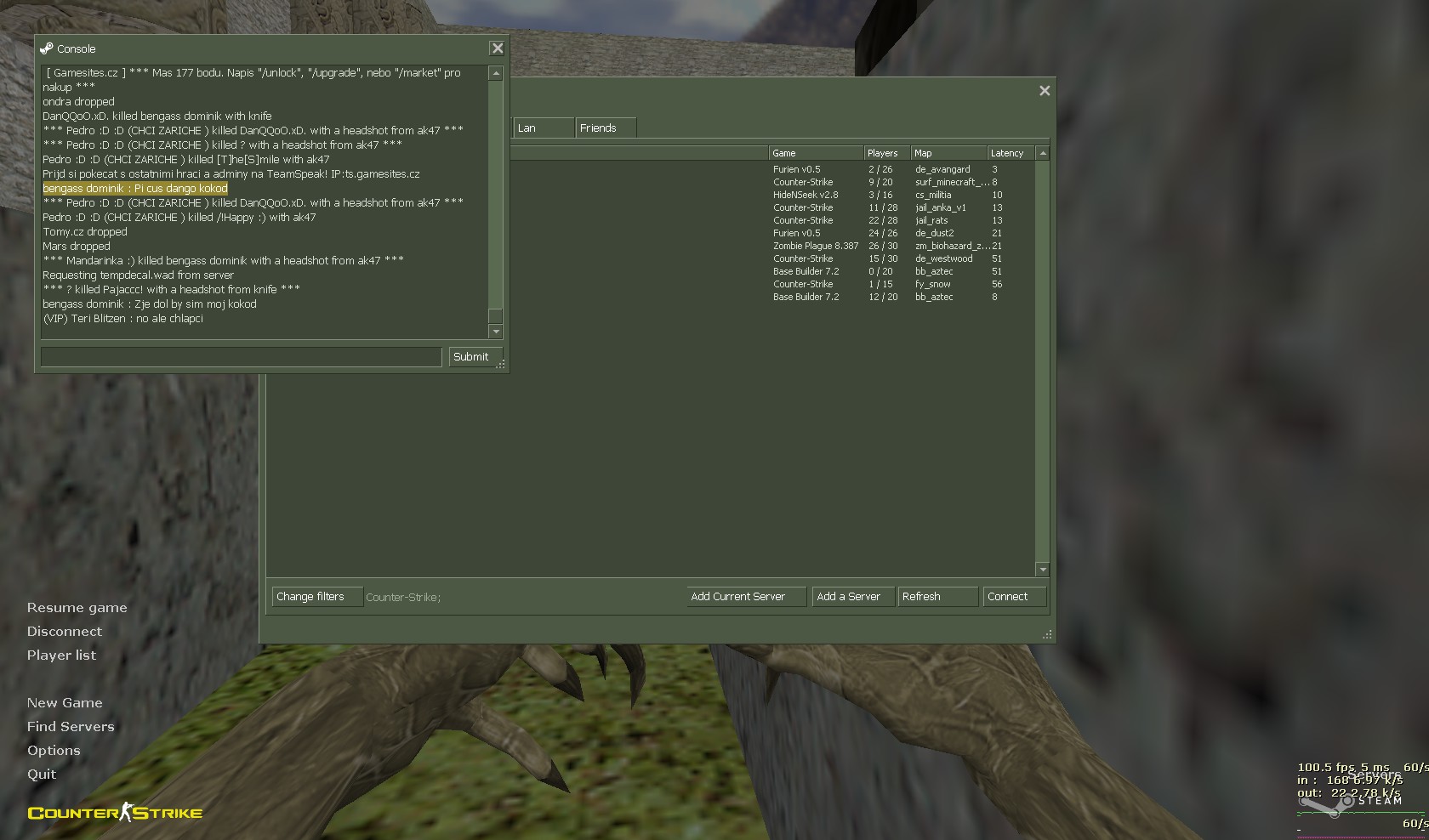The height and width of the screenshot is (840, 1429).
Task: Sort servers by Map column
Action: (x=949, y=153)
